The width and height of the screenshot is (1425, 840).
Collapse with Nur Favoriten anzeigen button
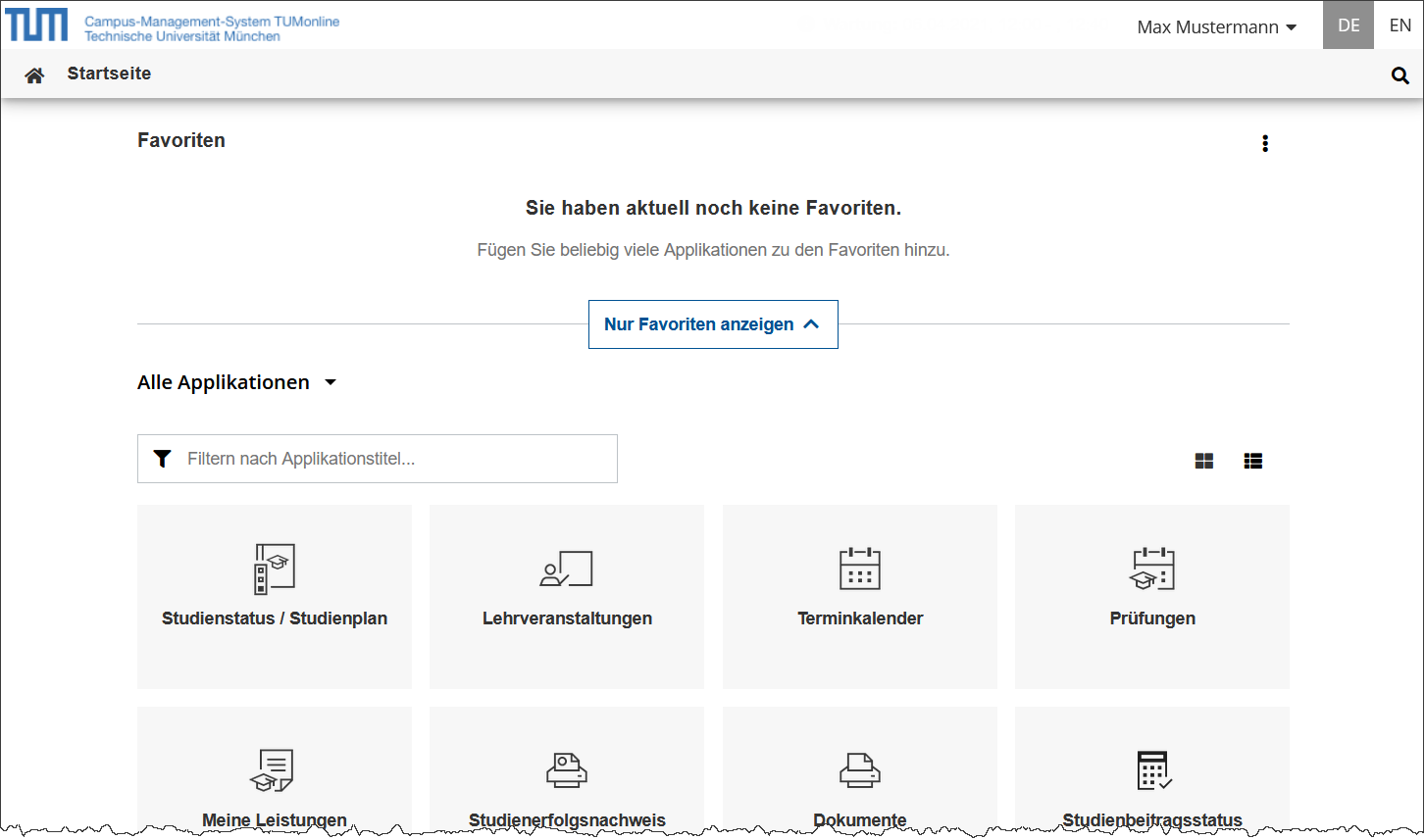coord(713,324)
